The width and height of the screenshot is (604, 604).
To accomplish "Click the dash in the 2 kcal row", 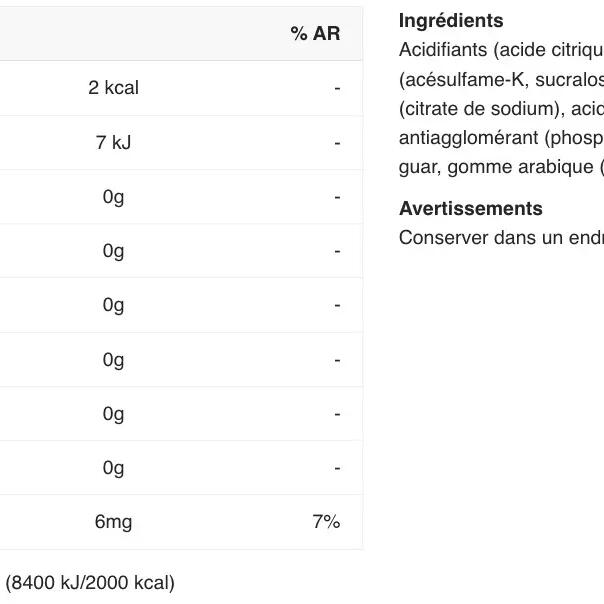I will pos(338,88).
